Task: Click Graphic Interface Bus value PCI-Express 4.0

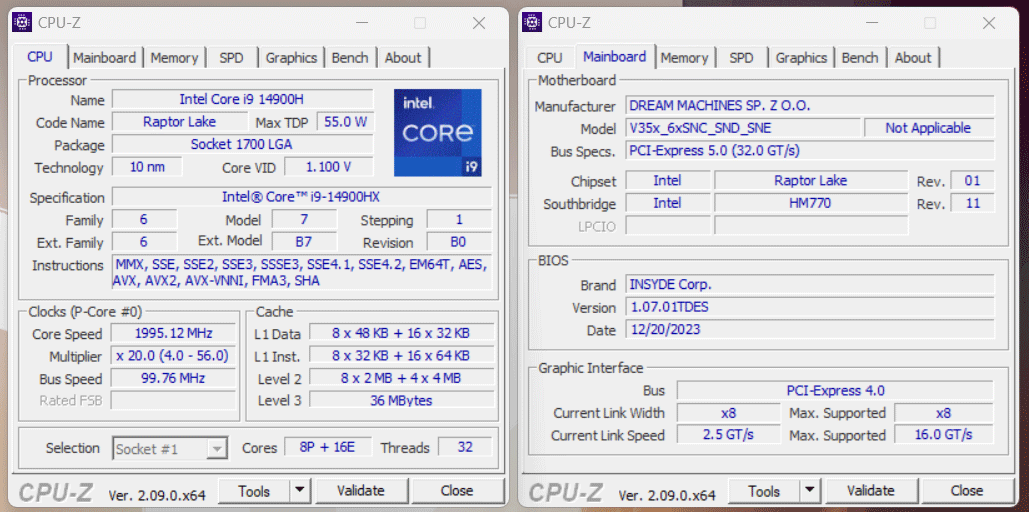Action: pos(835,391)
